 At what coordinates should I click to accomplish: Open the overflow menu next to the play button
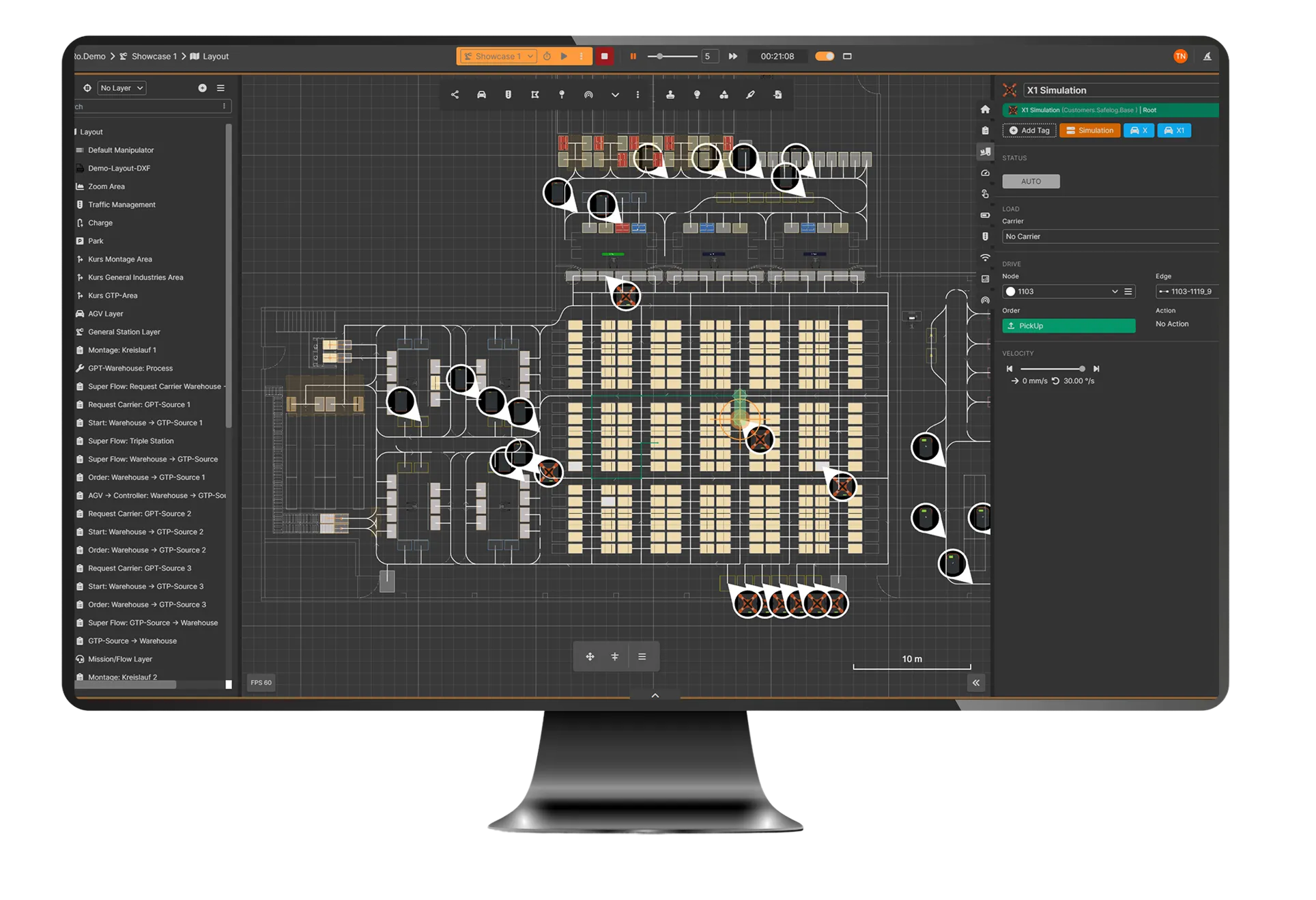point(580,56)
